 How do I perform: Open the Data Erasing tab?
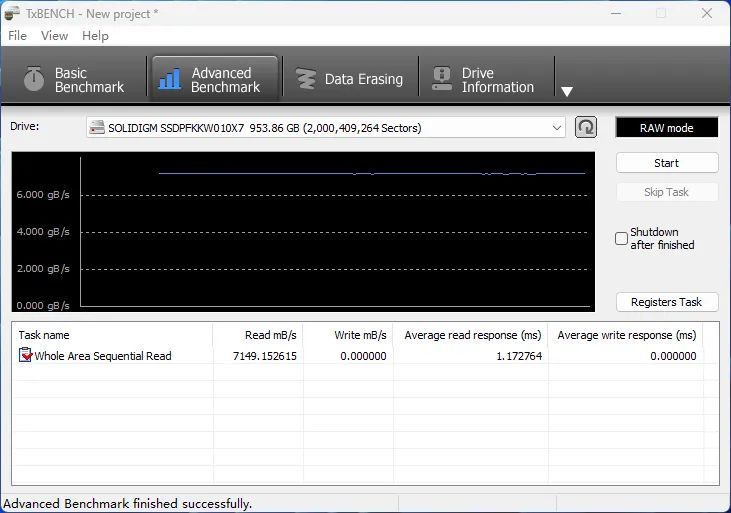[351, 79]
